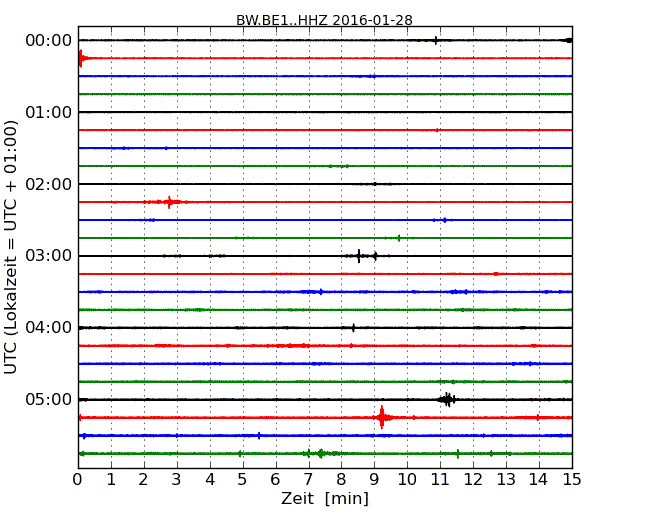Viewport: 650px width, 520px height.
Task: Click the plot title BW.BE1..HHZ 2016-01-28
Action: click(324, 20)
